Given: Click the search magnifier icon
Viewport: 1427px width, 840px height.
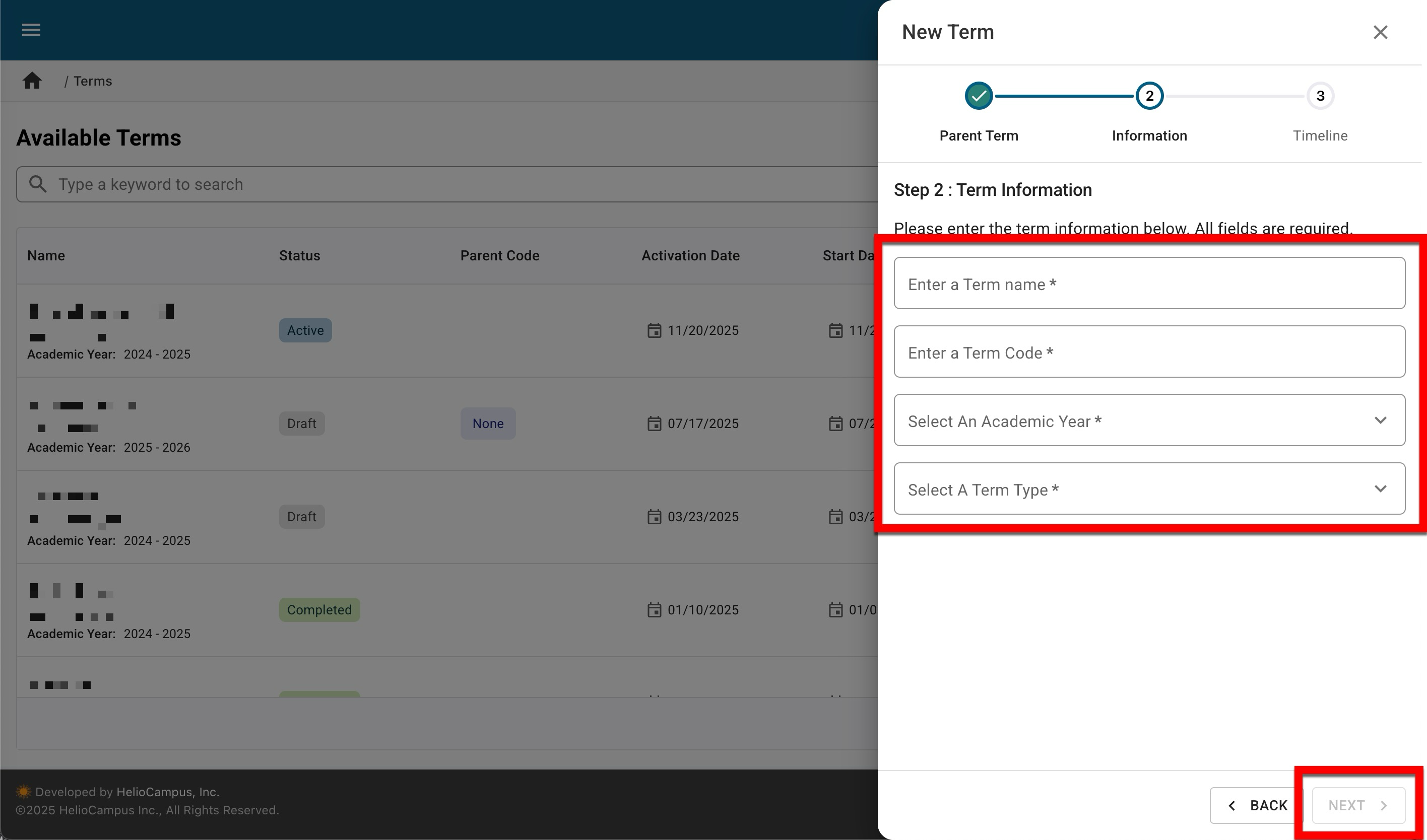Looking at the screenshot, I should pos(38,184).
